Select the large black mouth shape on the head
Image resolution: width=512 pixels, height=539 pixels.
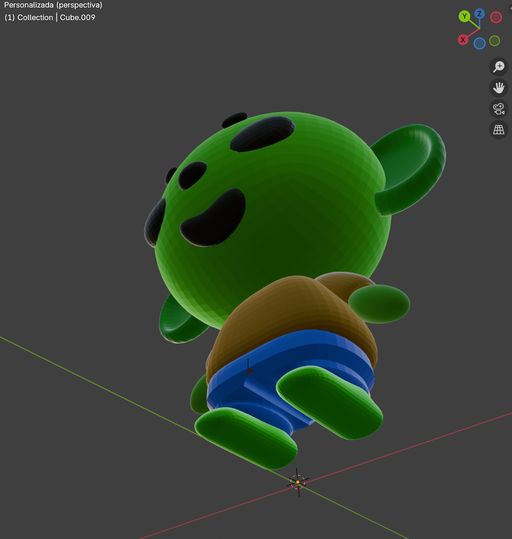tap(214, 217)
